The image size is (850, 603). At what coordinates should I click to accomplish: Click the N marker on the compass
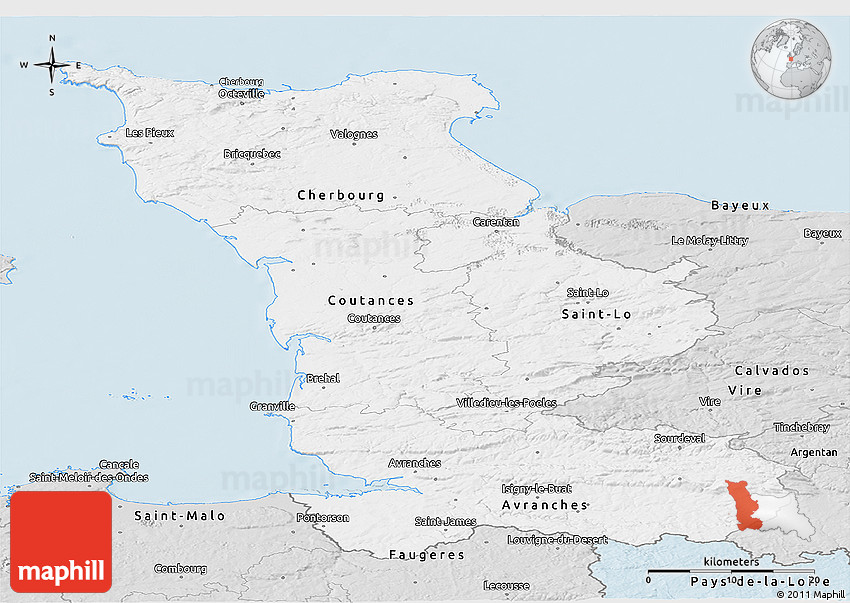(52, 38)
